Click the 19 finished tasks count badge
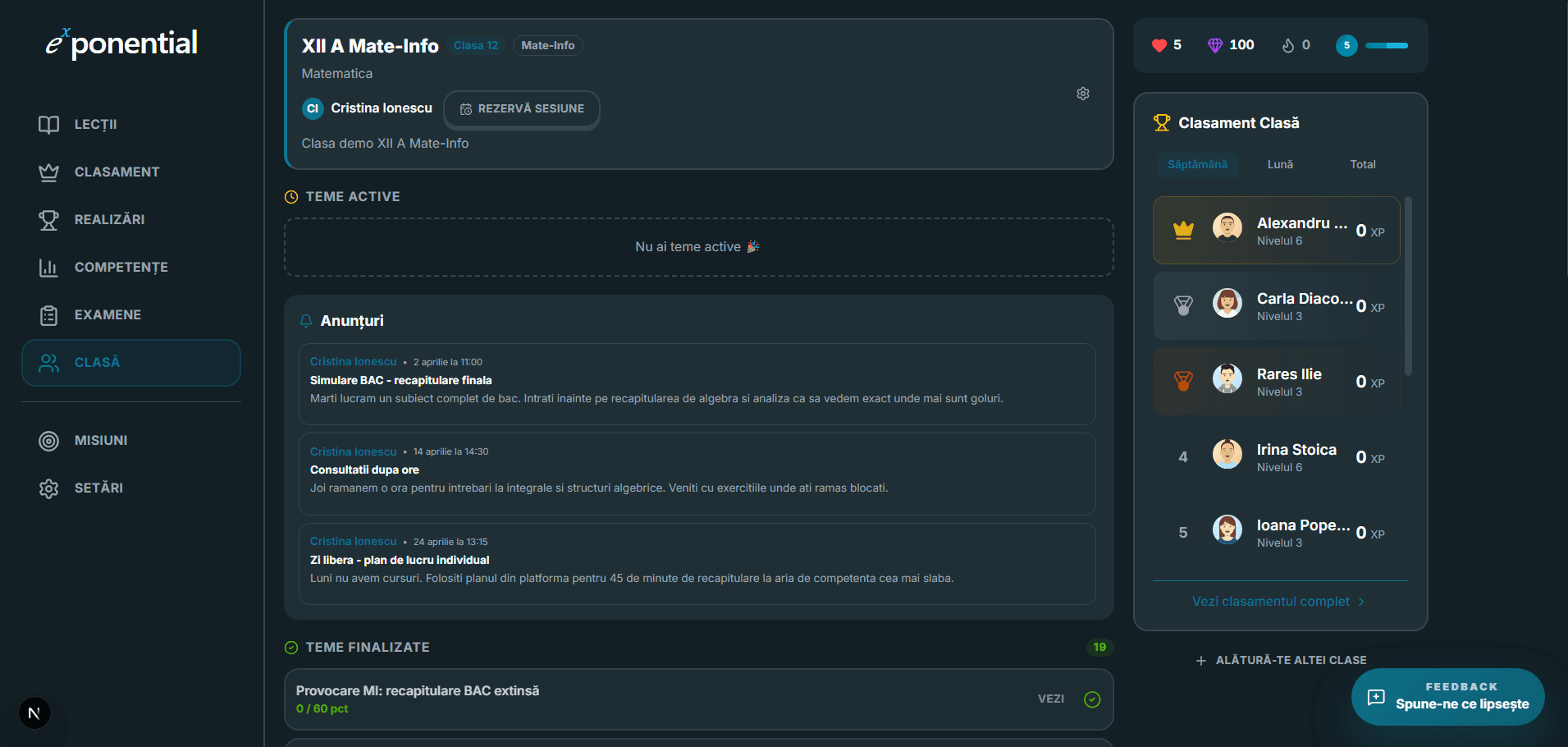The height and width of the screenshot is (747, 1568). click(x=1099, y=648)
